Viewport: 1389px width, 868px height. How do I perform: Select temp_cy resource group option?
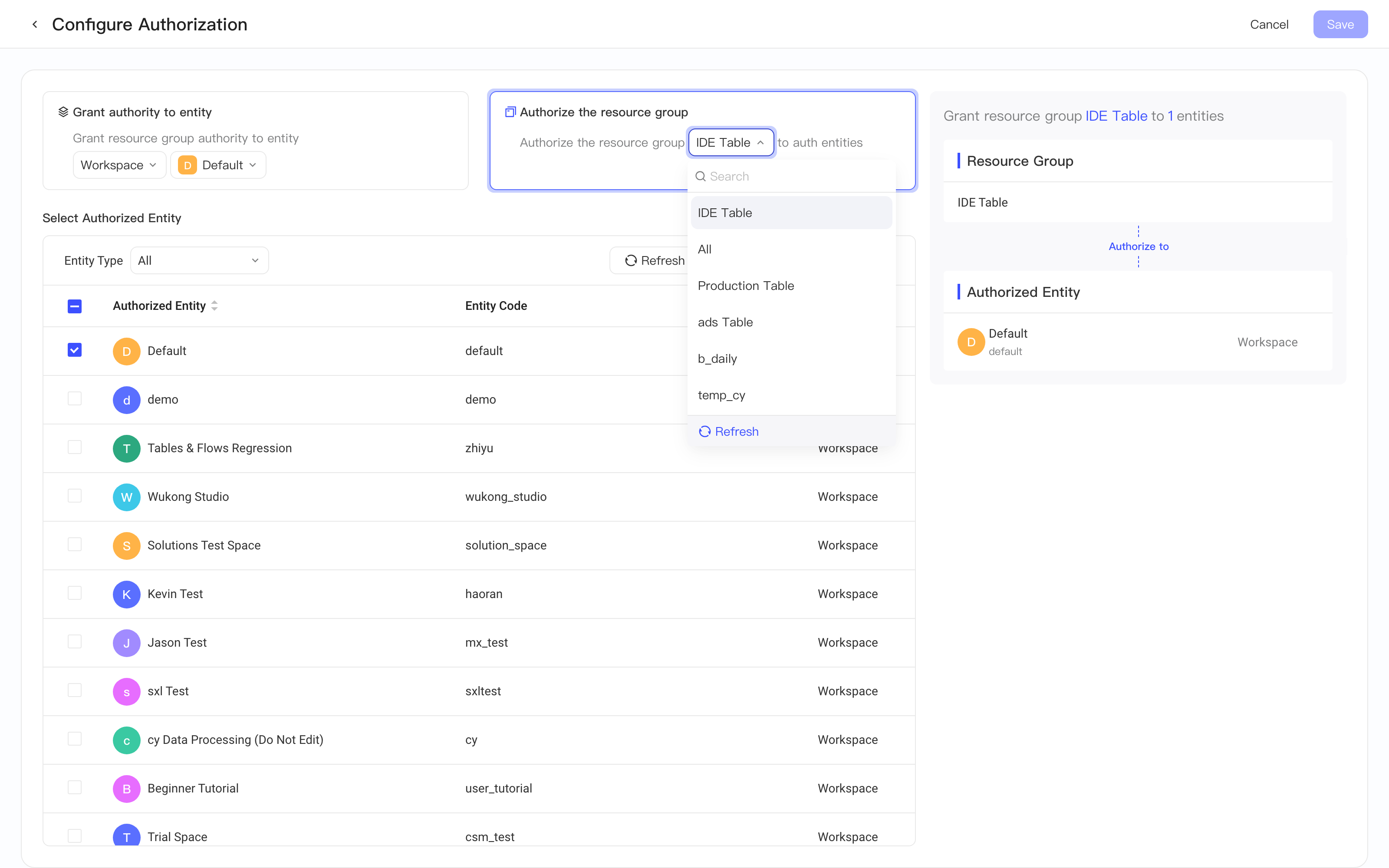point(791,395)
